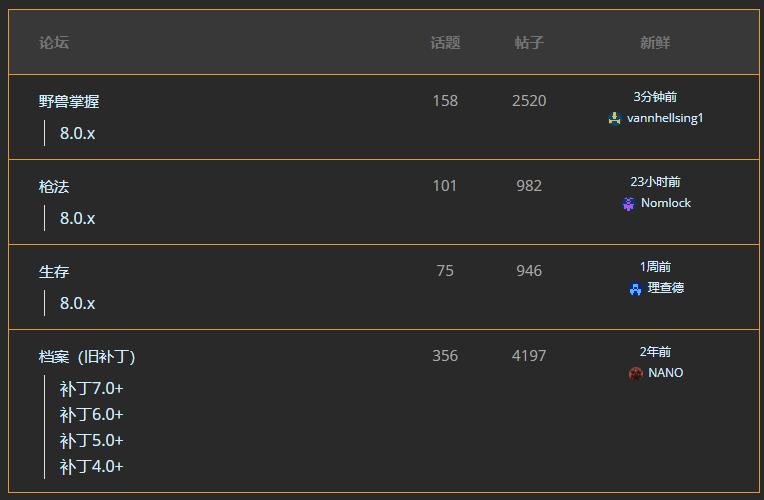Click vannhellsing1's avatar icon
The height and width of the screenshot is (500, 764).
[x=615, y=118]
